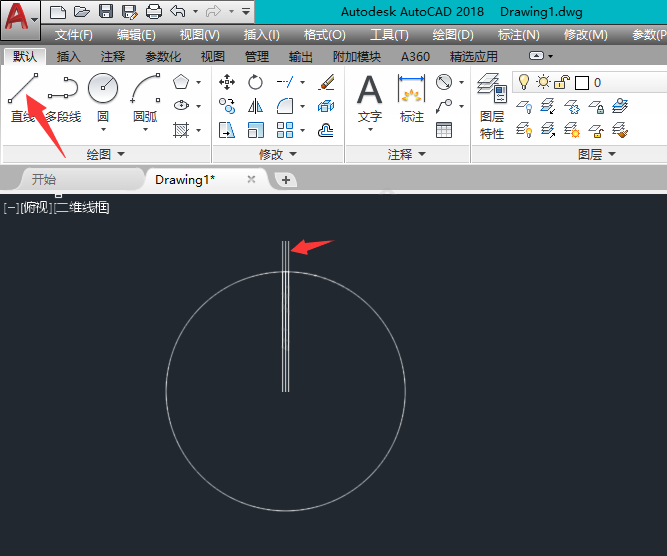
Task: Open the Circle tool dropdown arrow
Action: (x=103, y=129)
